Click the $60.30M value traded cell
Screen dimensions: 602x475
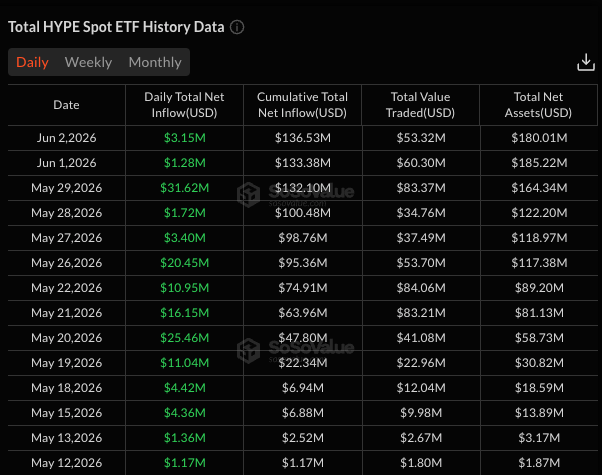coord(421,163)
